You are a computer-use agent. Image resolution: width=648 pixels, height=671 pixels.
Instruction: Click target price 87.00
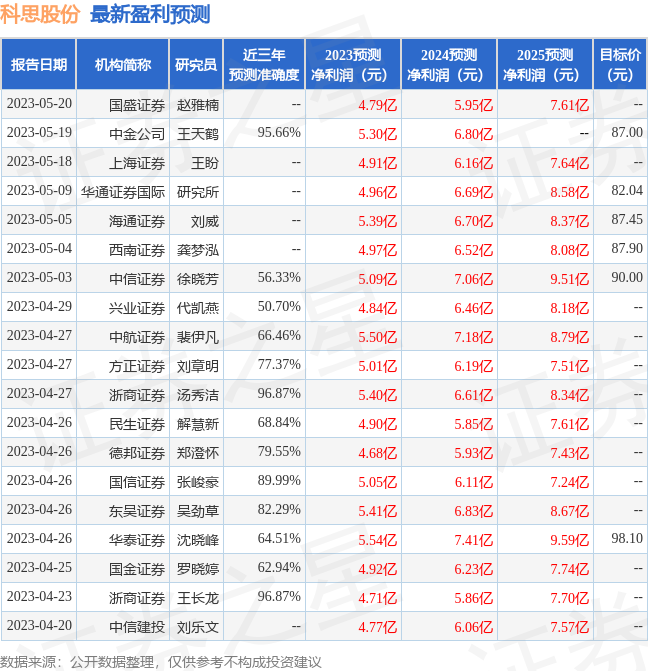click(x=627, y=133)
